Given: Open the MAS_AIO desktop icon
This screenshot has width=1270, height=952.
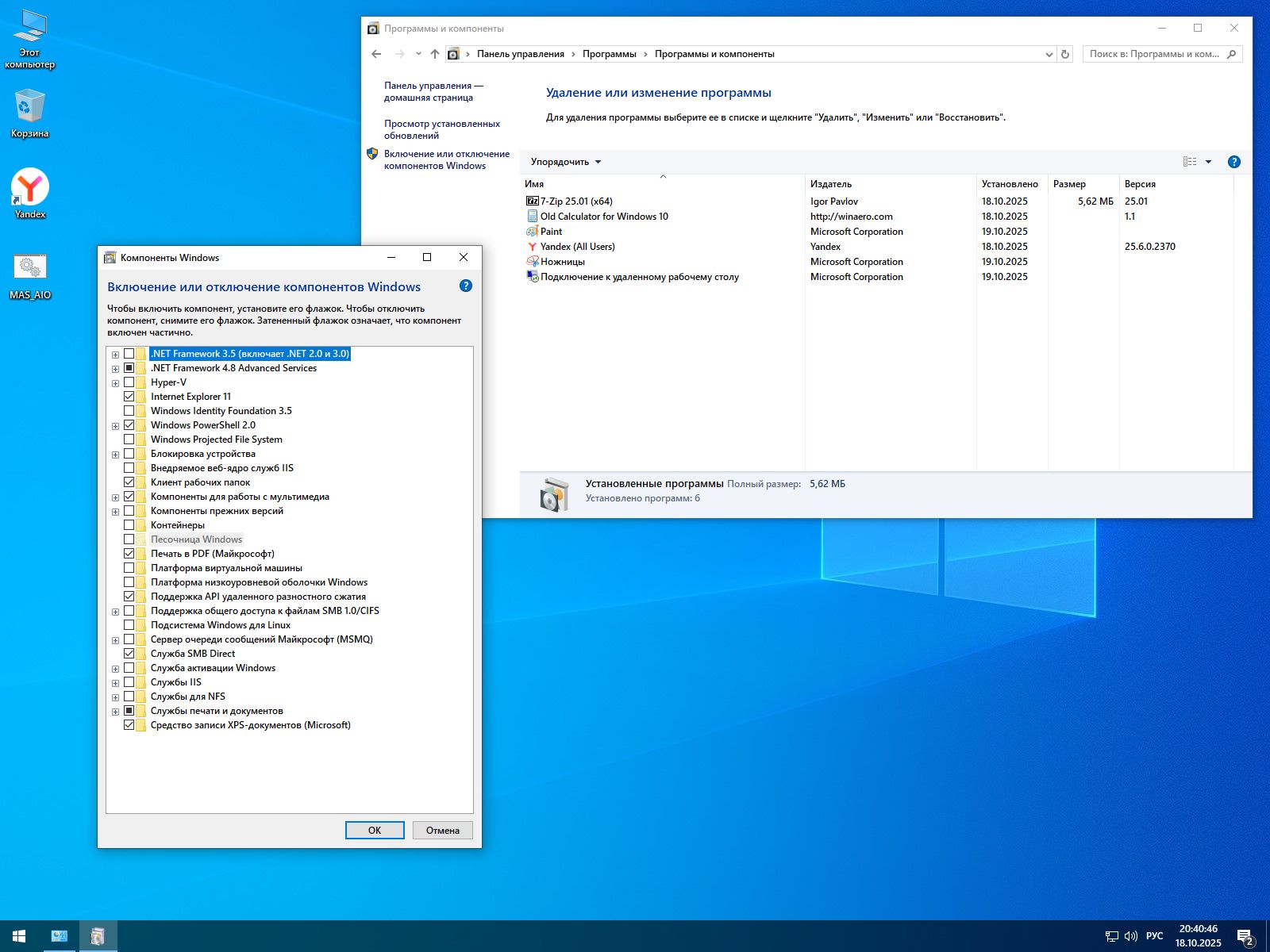Looking at the screenshot, I should (x=30, y=268).
